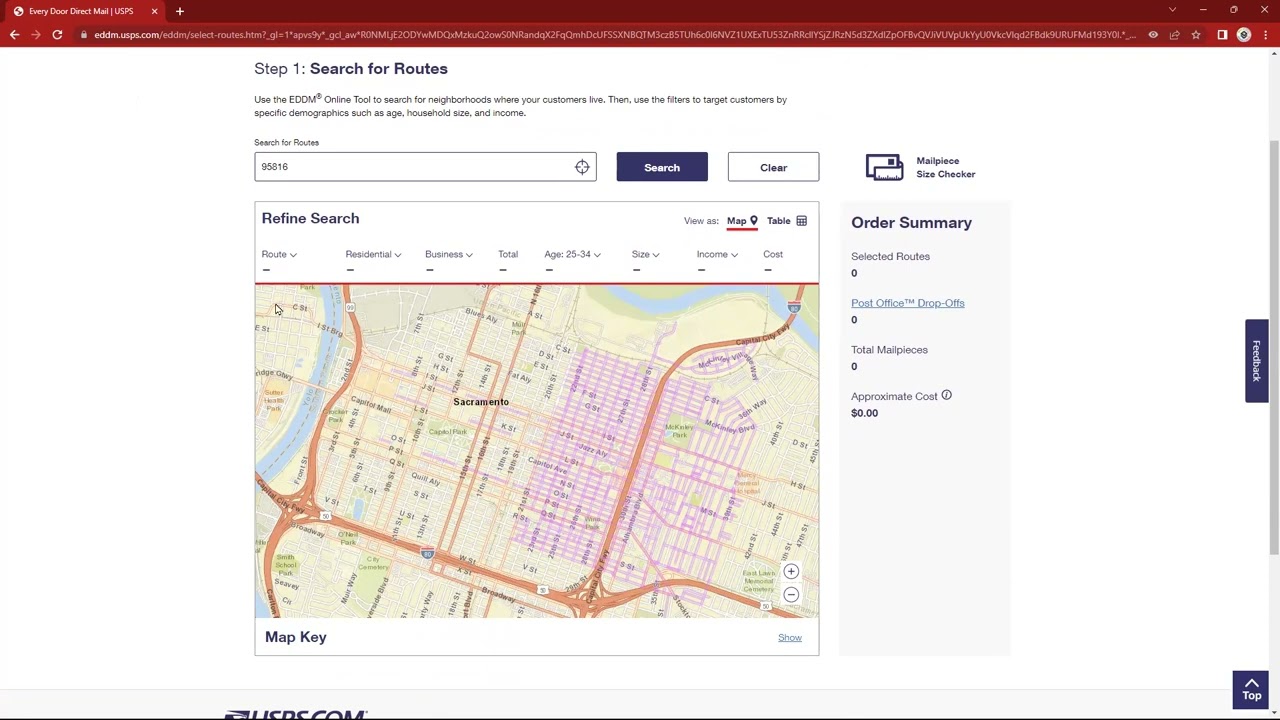Select the Every Door Direct Mail browser tab
Viewport: 1280px width, 720px height.
click(x=82, y=11)
